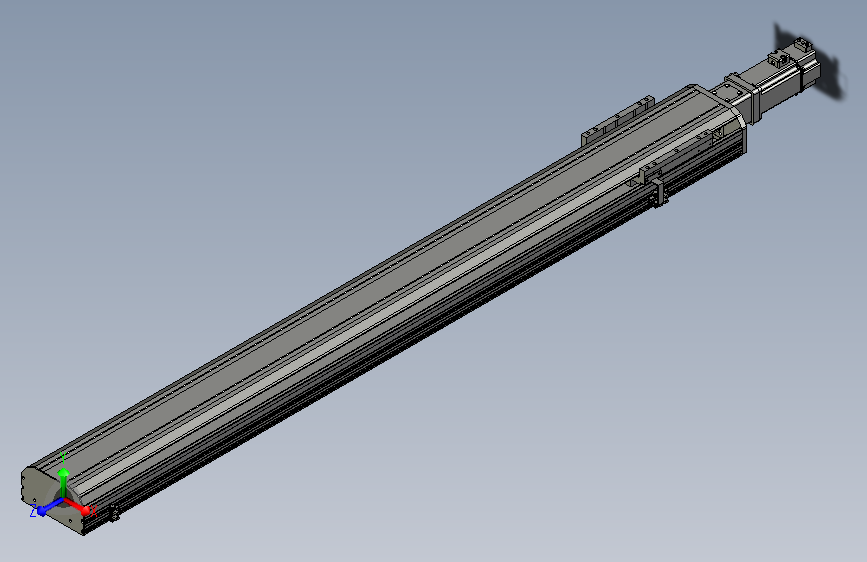Select the mounting block behind the rail top

(x=618, y=121)
